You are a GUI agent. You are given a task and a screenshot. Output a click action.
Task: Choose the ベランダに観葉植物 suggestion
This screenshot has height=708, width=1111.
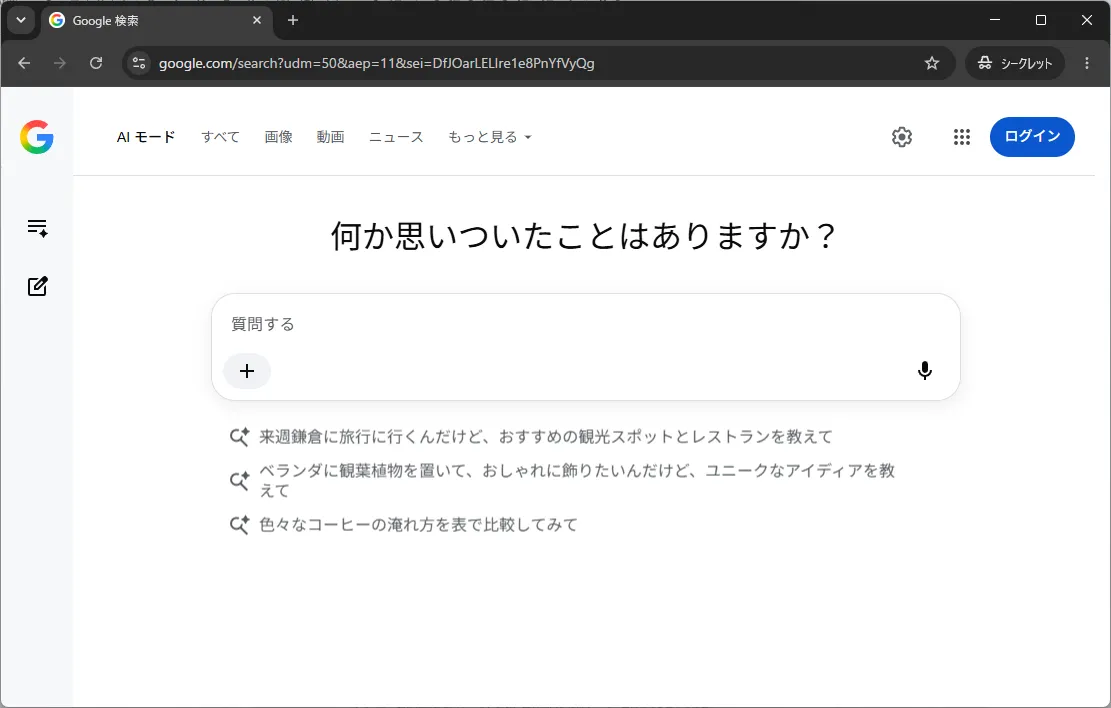(x=577, y=481)
